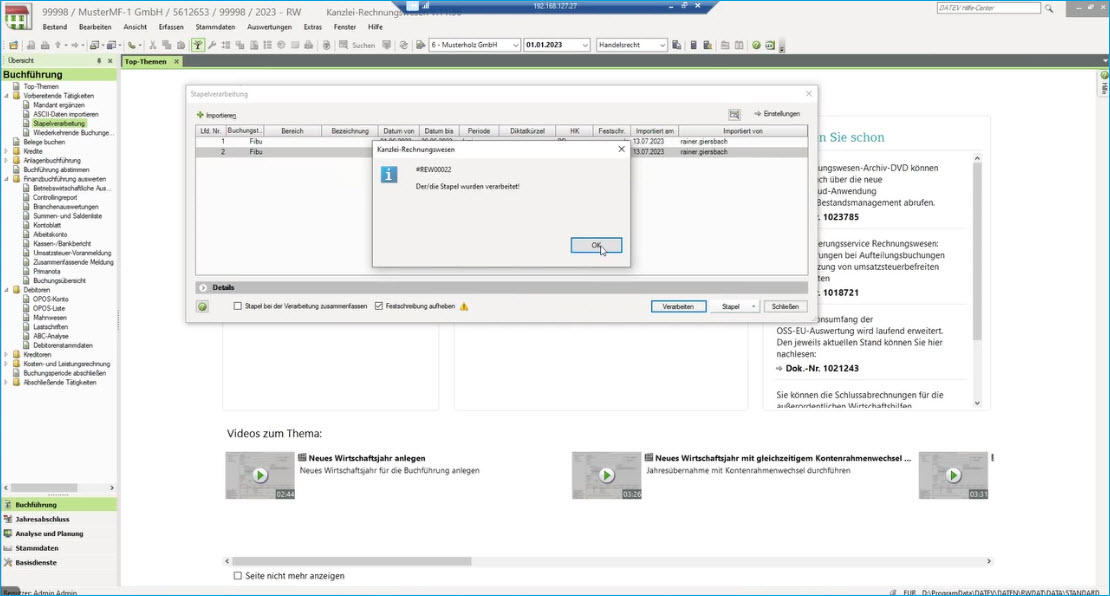Collapse the Finanzbuchführung auswerten node
Image resolution: width=1110 pixels, height=596 pixels.
coord(7,179)
